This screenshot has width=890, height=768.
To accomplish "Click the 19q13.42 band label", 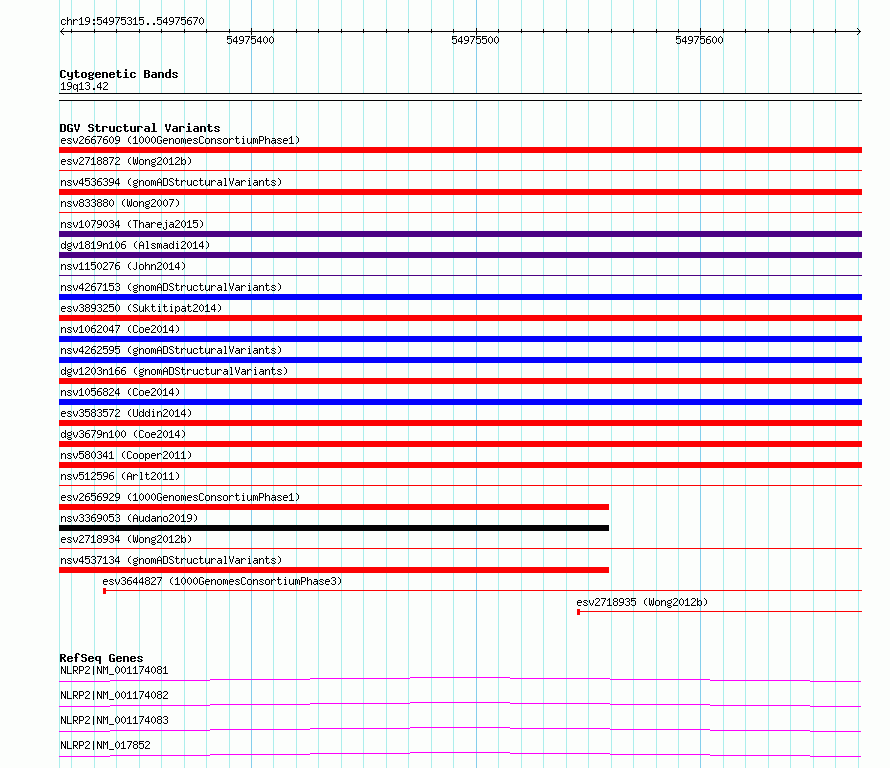I will (84, 86).
